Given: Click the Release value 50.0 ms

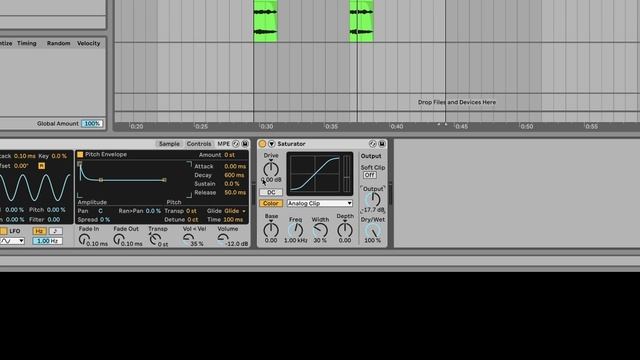Looking at the screenshot, I should (x=235, y=192).
